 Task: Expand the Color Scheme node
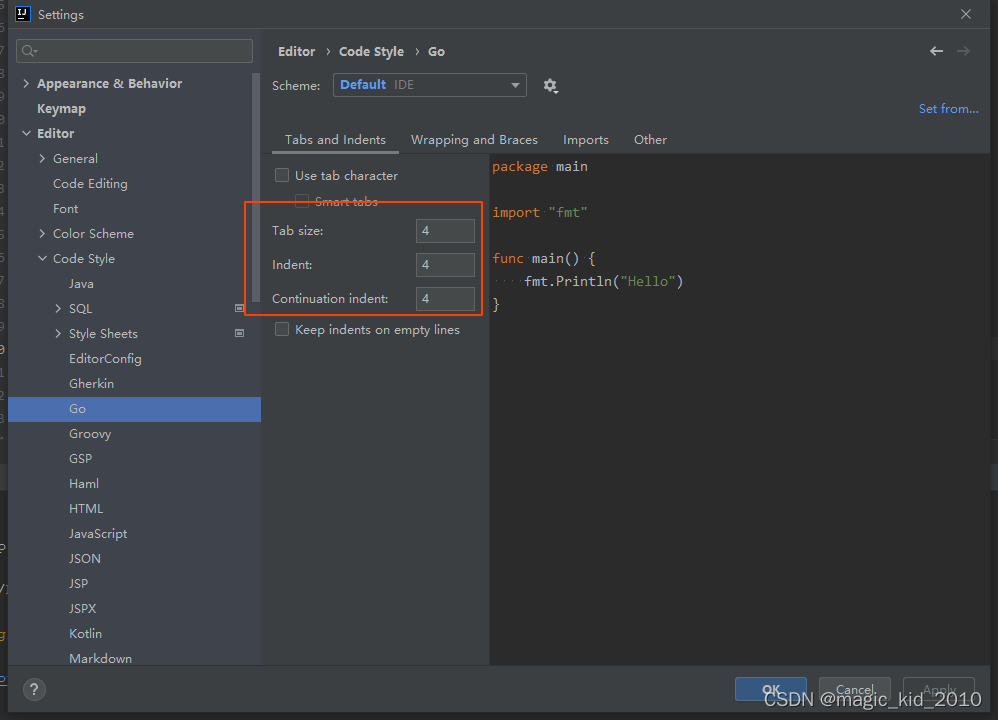pyautogui.click(x=42, y=234)
